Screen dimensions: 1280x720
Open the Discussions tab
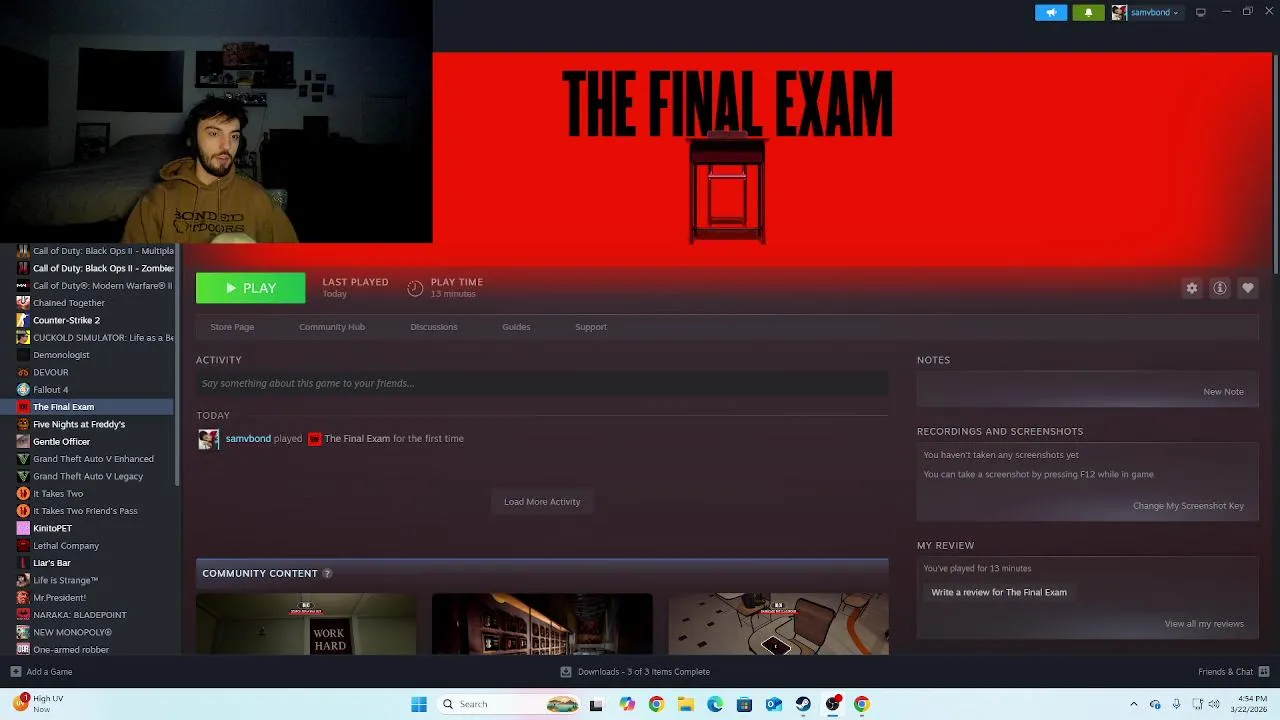pyautogui.click(x=434, y=327)
